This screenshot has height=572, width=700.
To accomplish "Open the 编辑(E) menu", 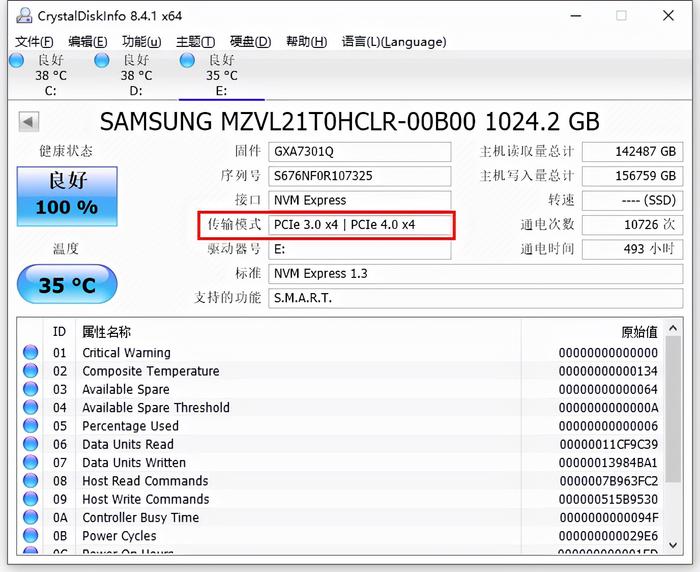I will point(88,42).
